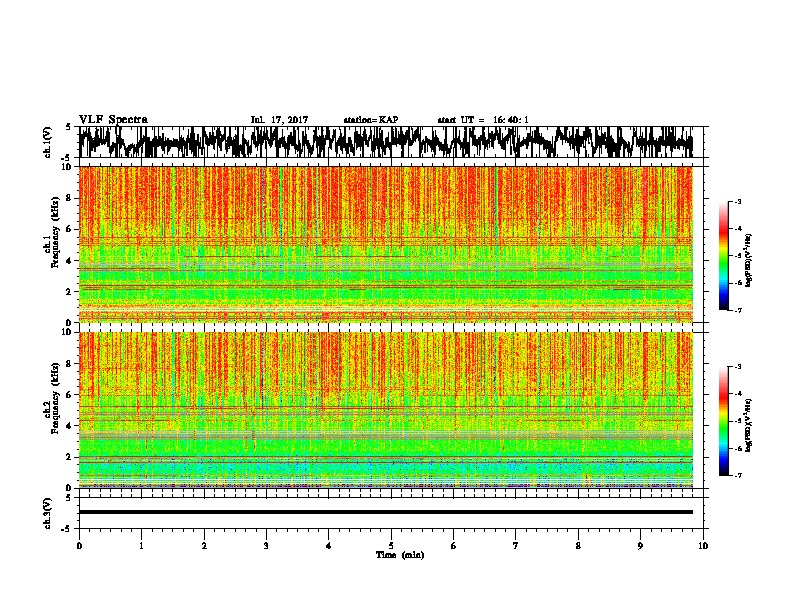The image size is (792, 612).
Task: Click the "-7" label on ch.1 color scale
Action: pos(738,310)
